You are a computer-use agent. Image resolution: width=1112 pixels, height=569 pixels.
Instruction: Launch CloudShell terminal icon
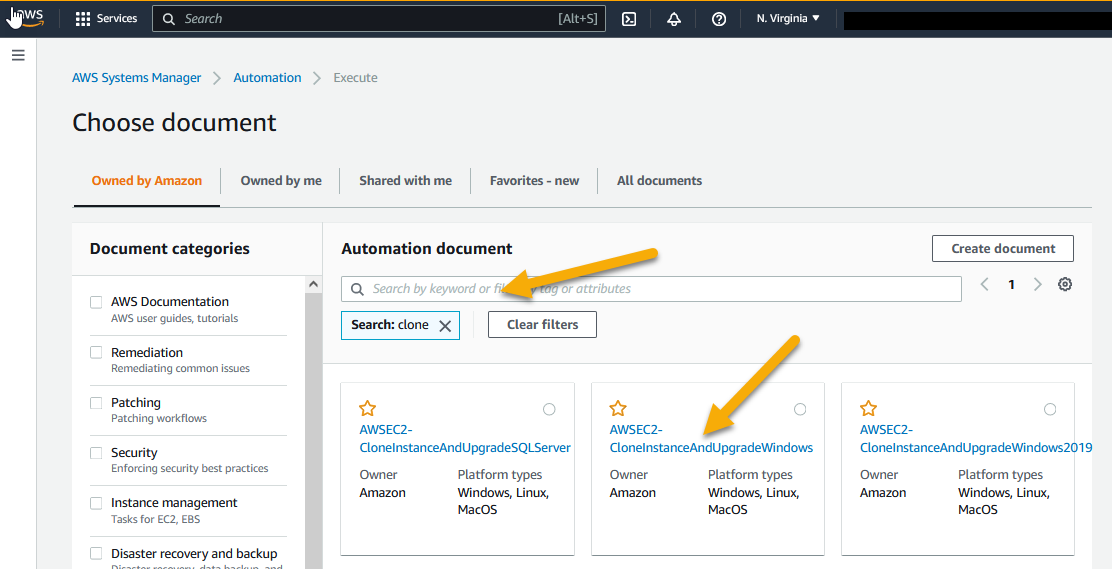(629, 19)
